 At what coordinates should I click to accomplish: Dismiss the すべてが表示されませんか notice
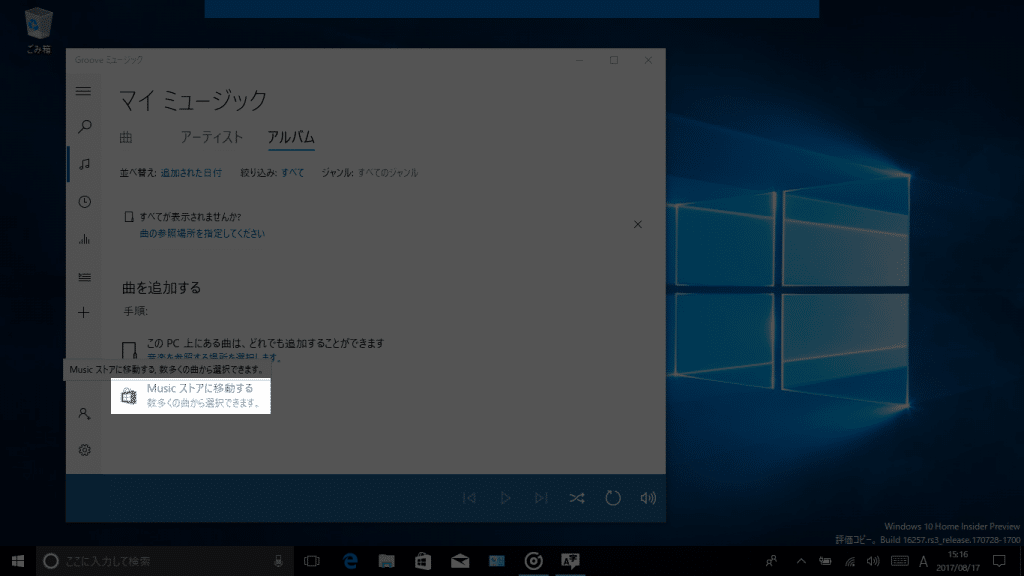pyautogui.click(x=637, y=225)
